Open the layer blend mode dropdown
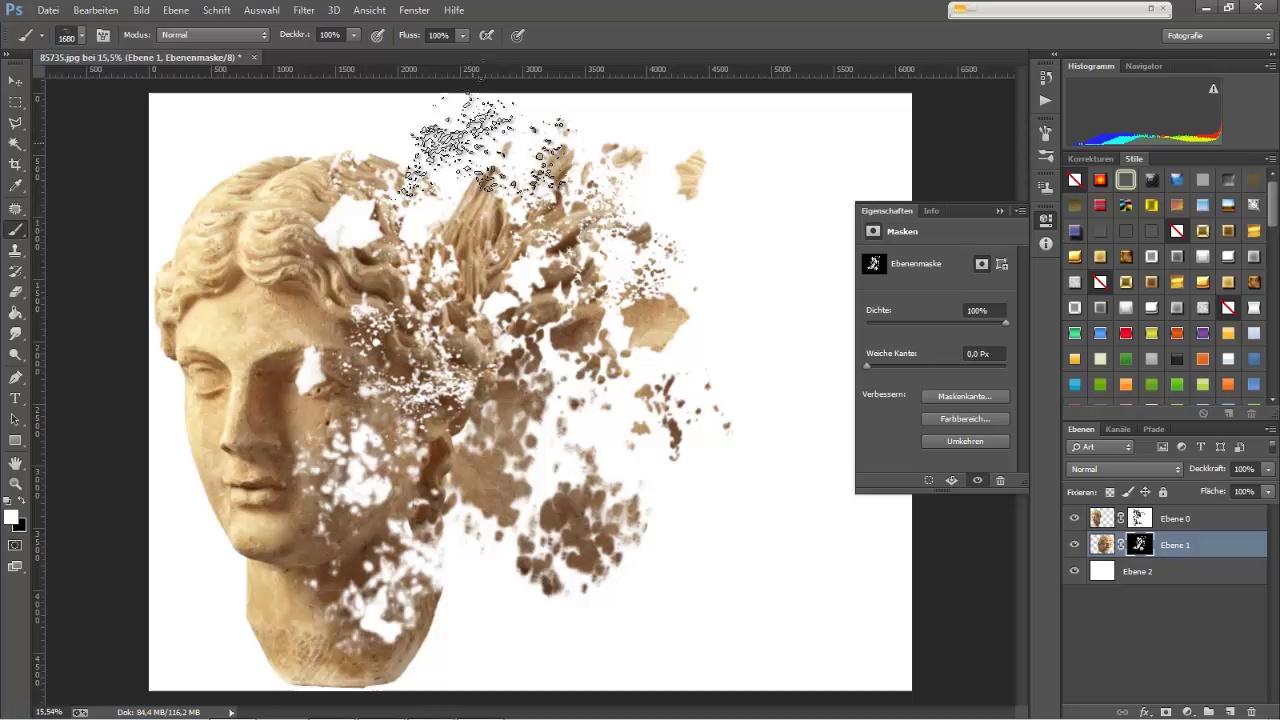Screen dimensions: 1280x720 [1125, 469]
